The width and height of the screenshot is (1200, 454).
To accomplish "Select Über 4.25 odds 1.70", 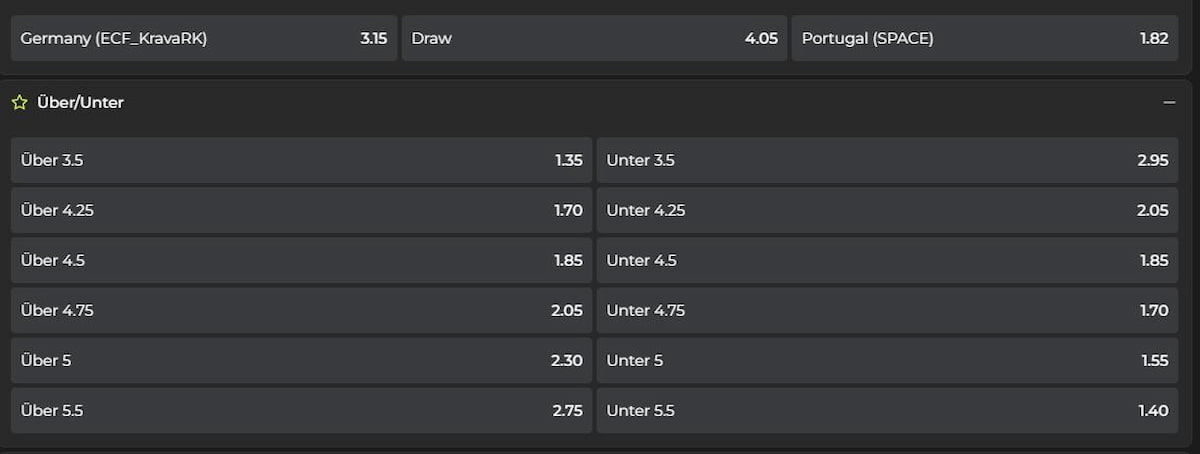I will click(301, 210).
